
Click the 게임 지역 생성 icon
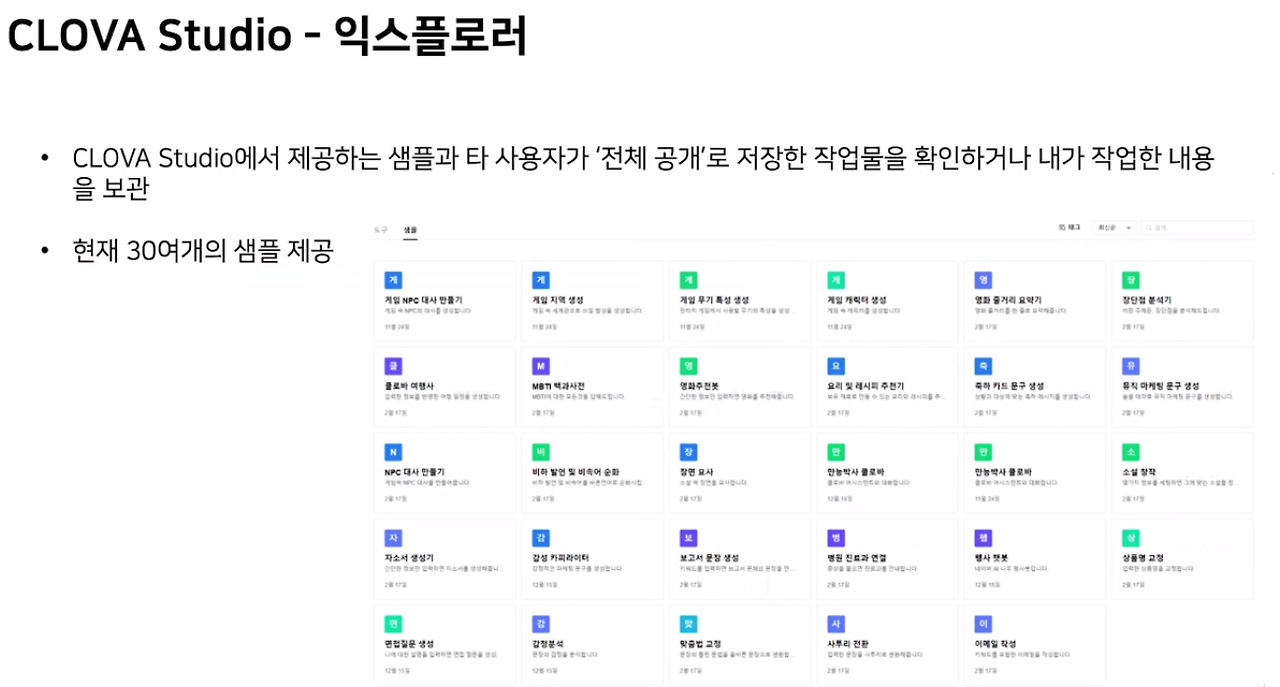[541, 280]
